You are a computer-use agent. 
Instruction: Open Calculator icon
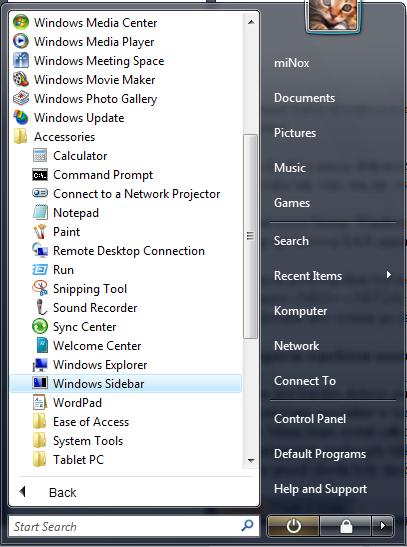[x=40, y=155]
